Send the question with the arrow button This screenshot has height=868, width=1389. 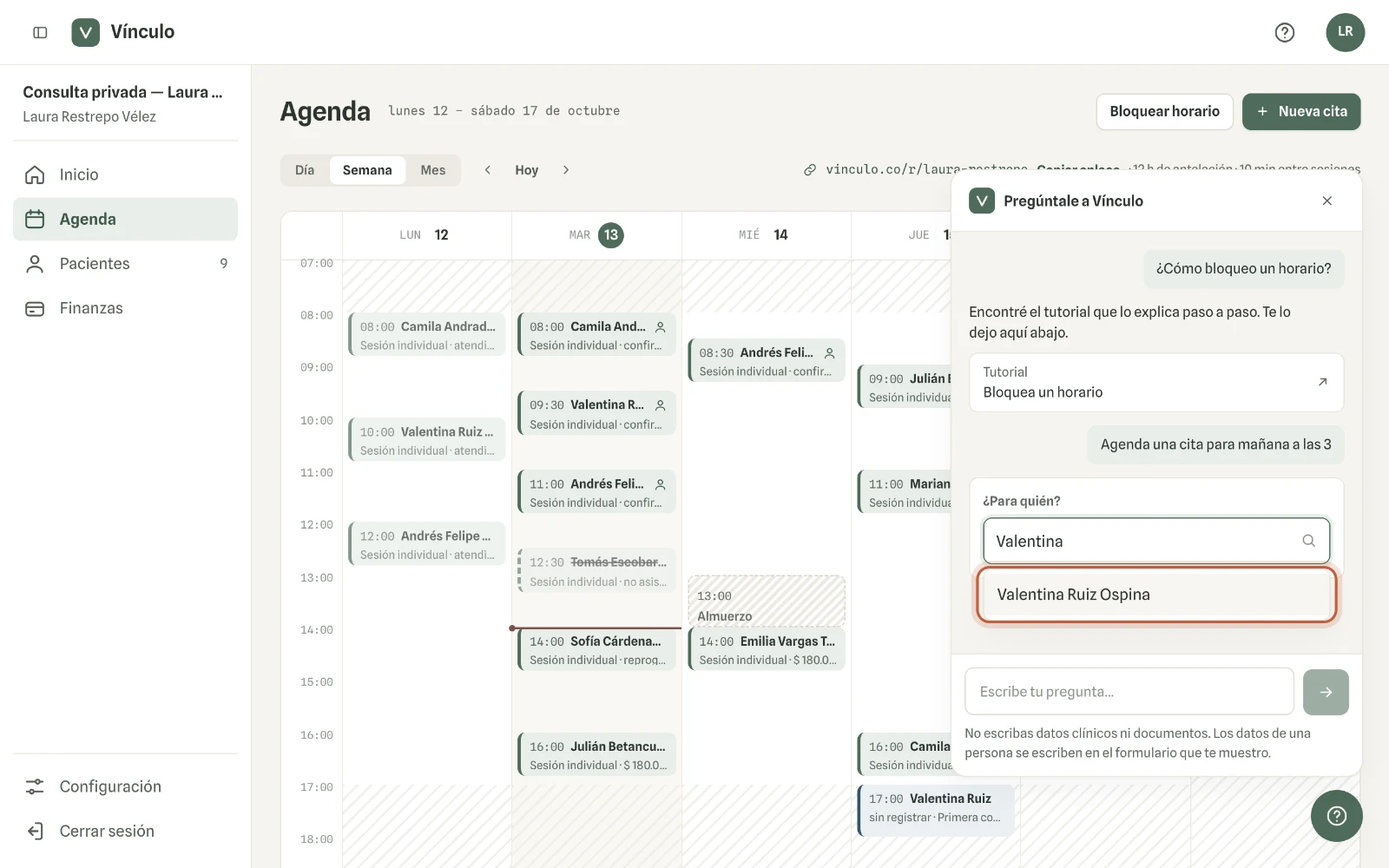click(x=1326, y=692)
